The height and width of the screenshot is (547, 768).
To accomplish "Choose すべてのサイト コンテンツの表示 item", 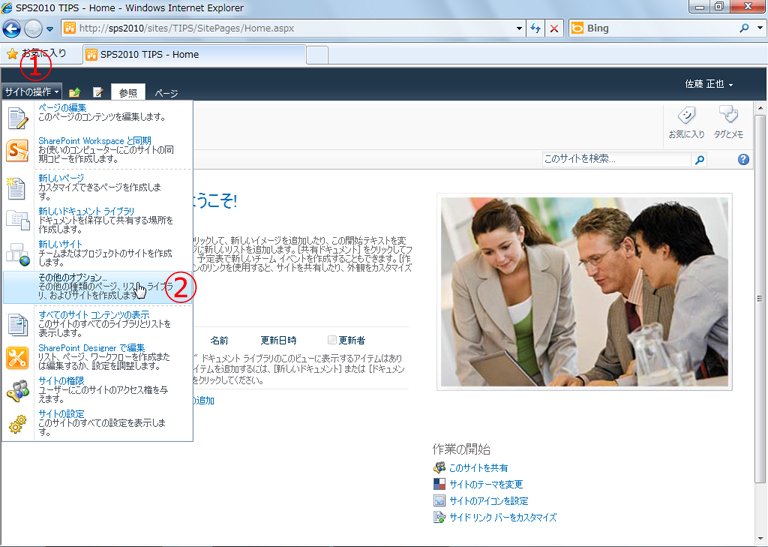I will coord(98,324).
